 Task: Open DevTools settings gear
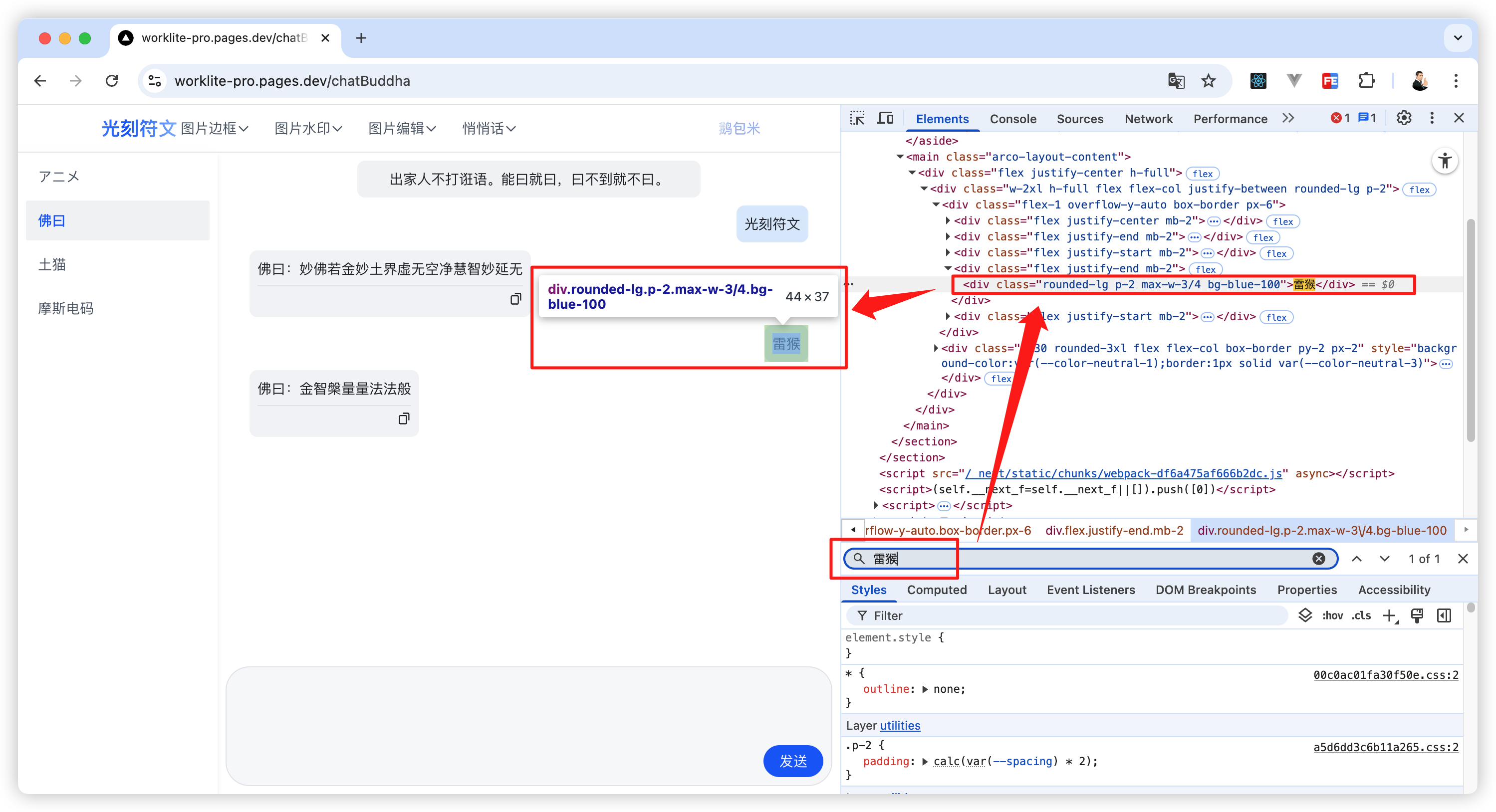click(x=1404, y=118)
